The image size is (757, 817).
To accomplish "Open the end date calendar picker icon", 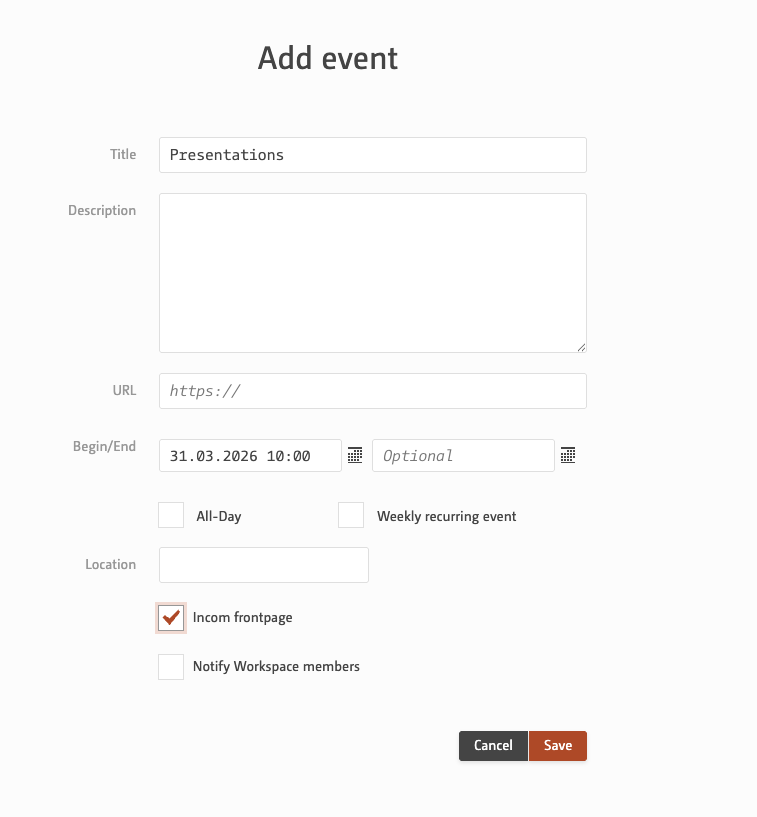I will (568, 455).
